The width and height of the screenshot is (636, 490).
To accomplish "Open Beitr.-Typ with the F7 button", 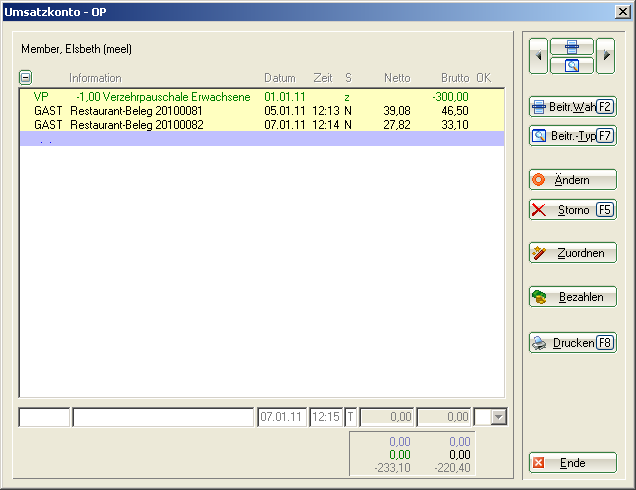I will click(572, 135).
